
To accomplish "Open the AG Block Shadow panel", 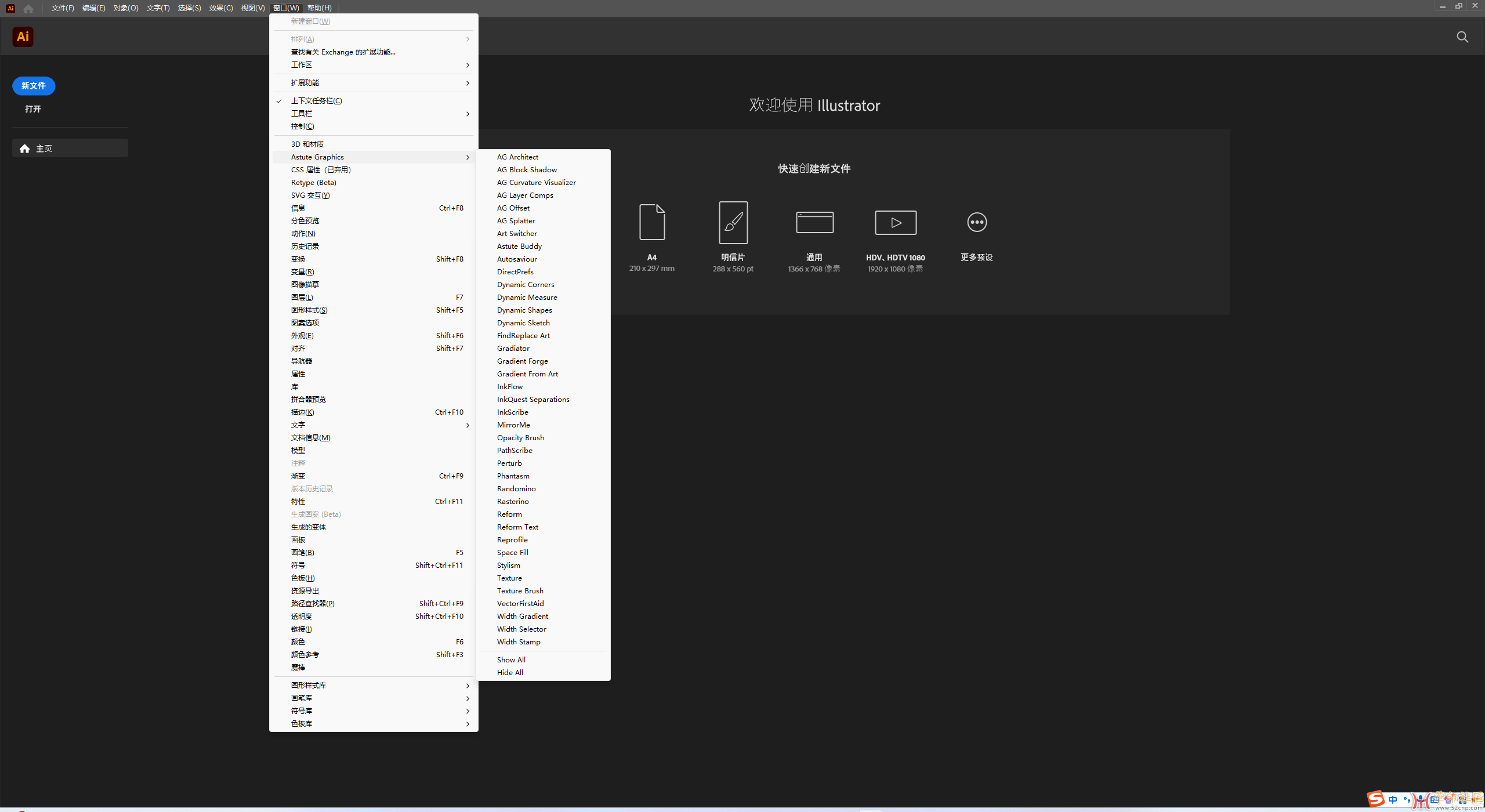I will pyautogui.click(x=543, y=170).
